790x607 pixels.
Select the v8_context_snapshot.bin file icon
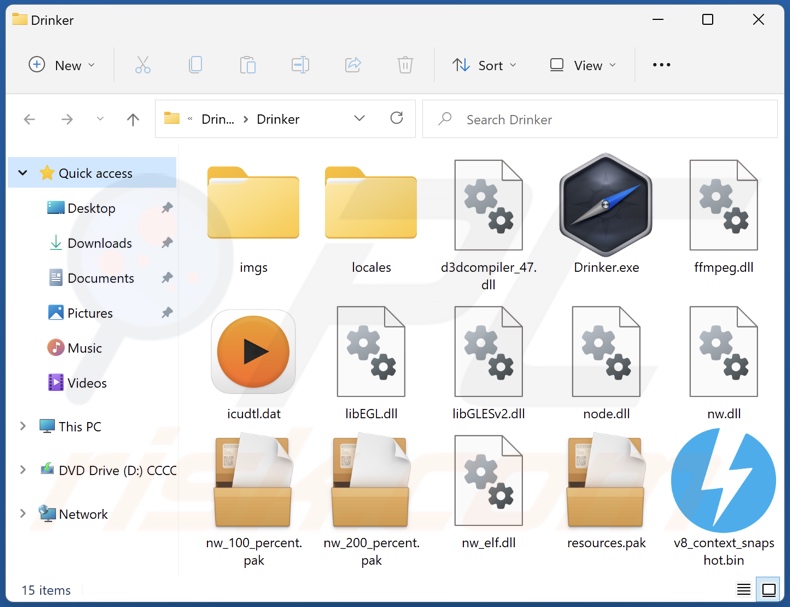tap(723, 481)
